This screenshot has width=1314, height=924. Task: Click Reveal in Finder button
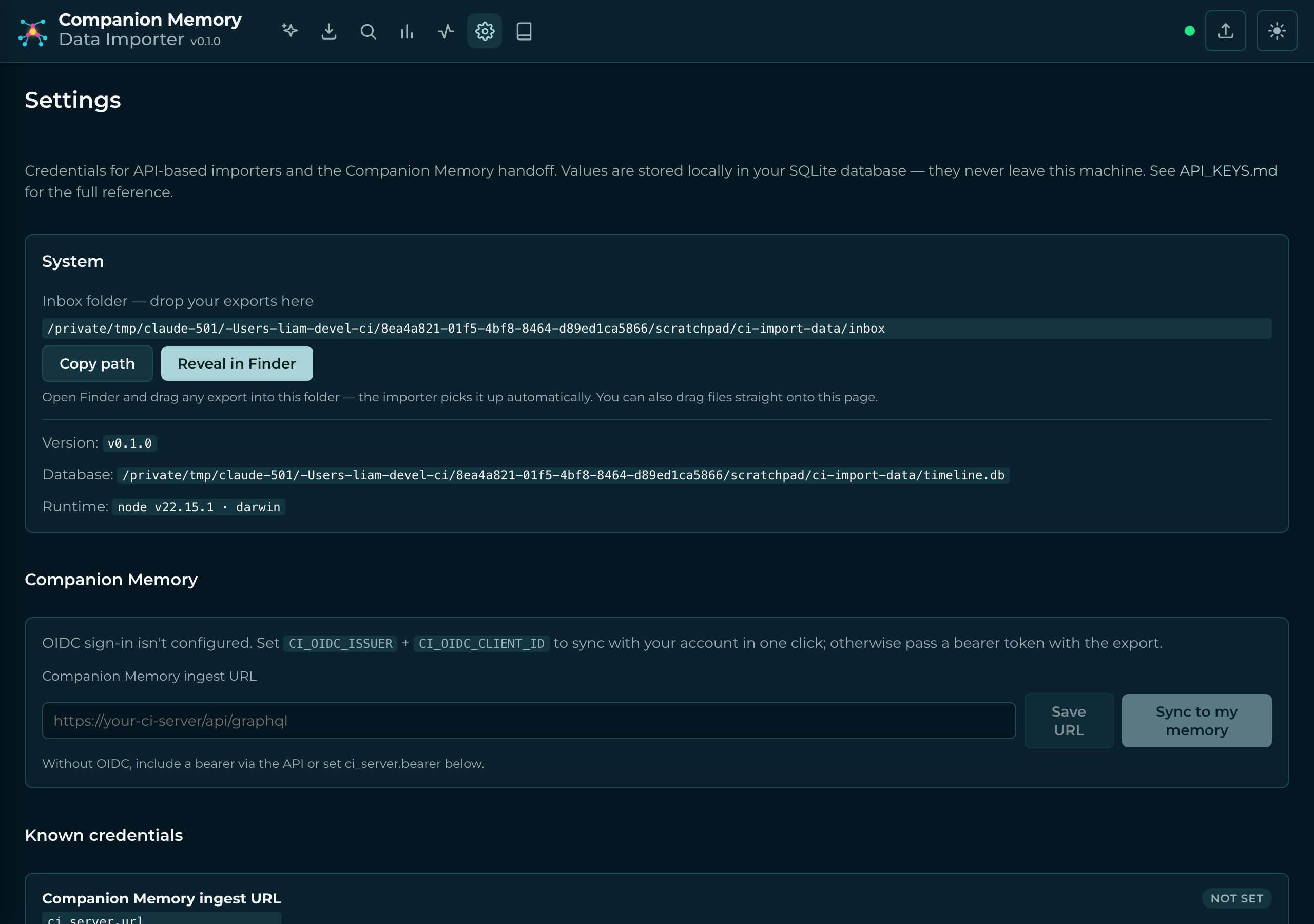(x=237, y=363)
